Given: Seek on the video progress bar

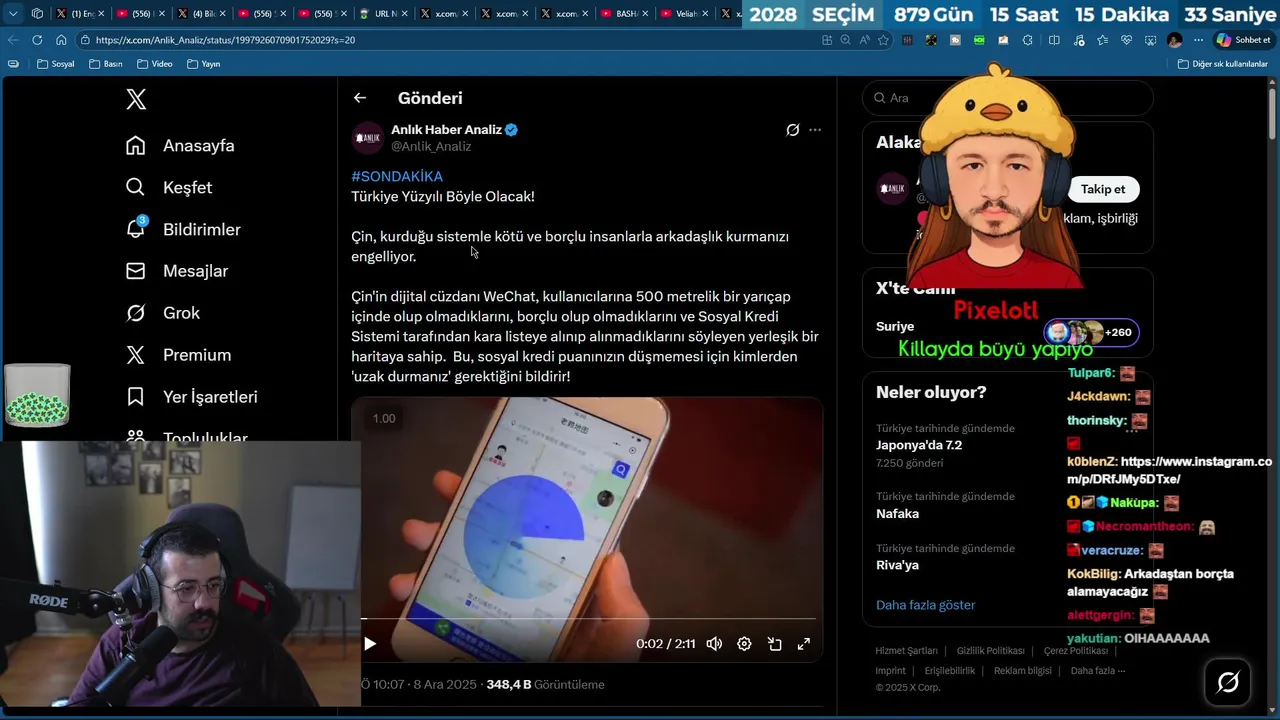Looking at the screenshot, I should click(x=588, y=619).
